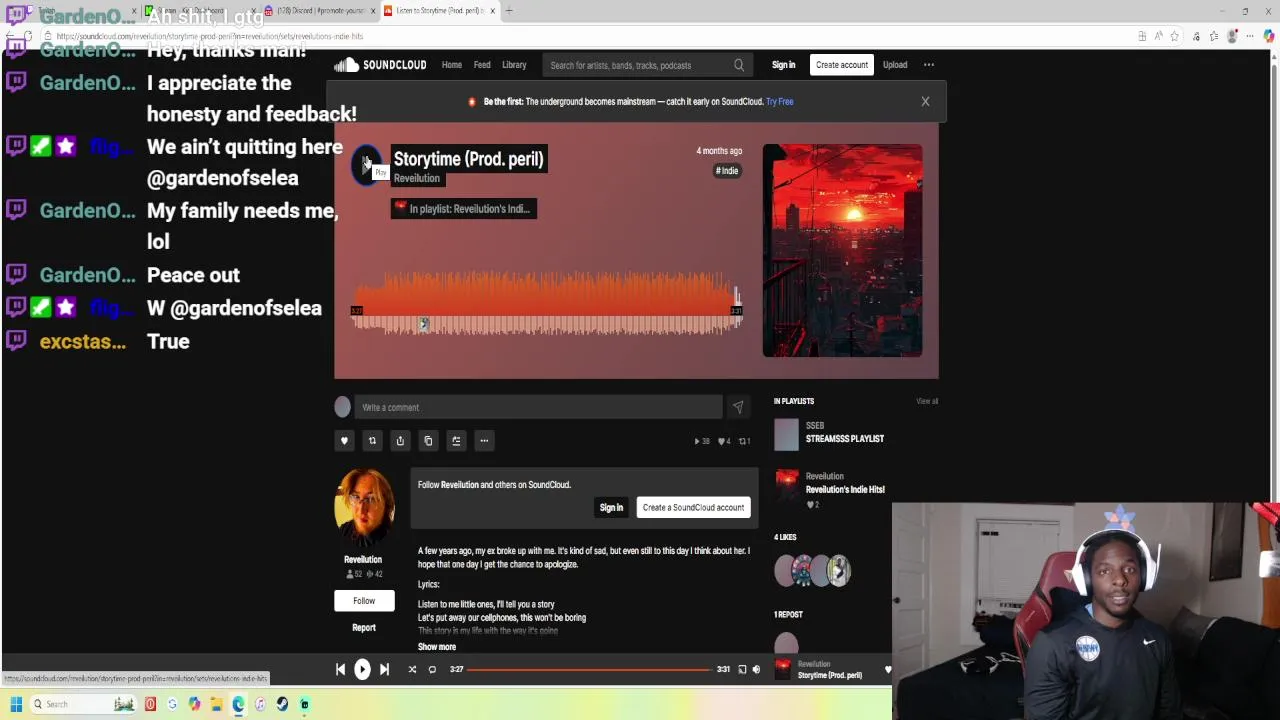
Task: Click the Reveilution profile avatar
Action: (364, 508)
